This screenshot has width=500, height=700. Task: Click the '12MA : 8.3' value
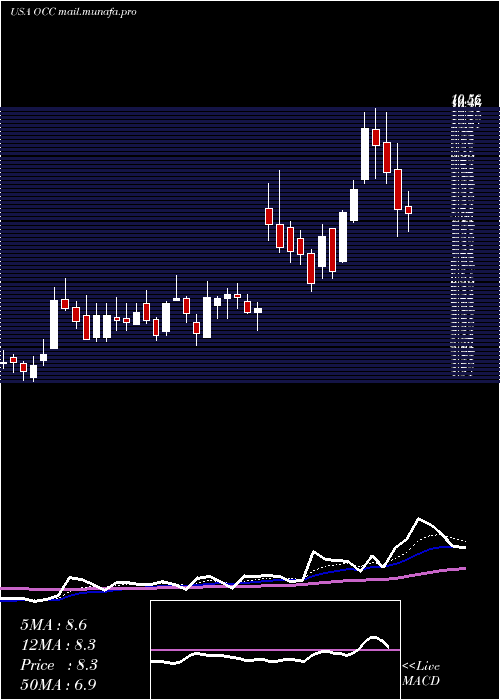tap(58, 645)
